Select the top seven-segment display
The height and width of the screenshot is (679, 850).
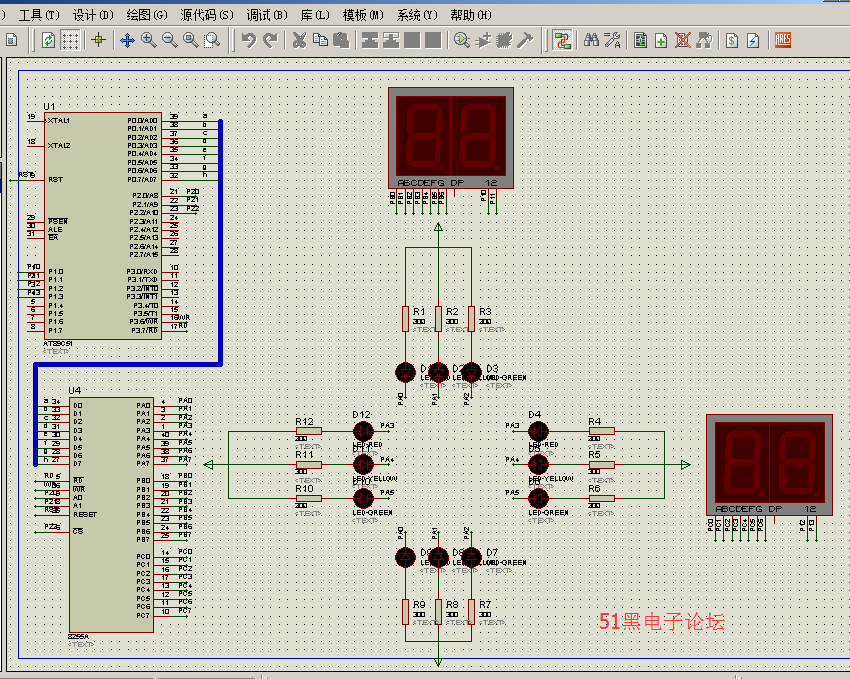pyautogui.click(x=451, y=138)
